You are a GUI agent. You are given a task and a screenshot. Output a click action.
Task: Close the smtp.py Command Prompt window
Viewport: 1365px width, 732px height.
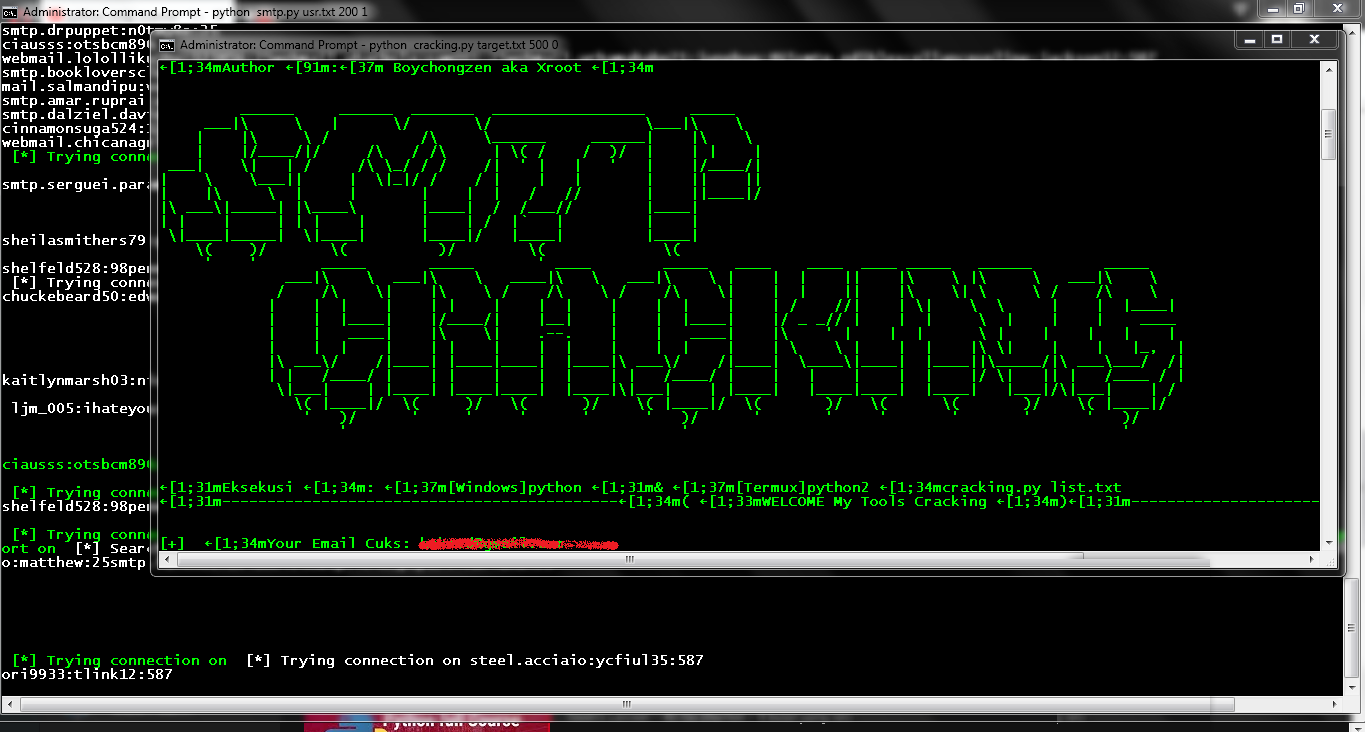coord(1337,8)
